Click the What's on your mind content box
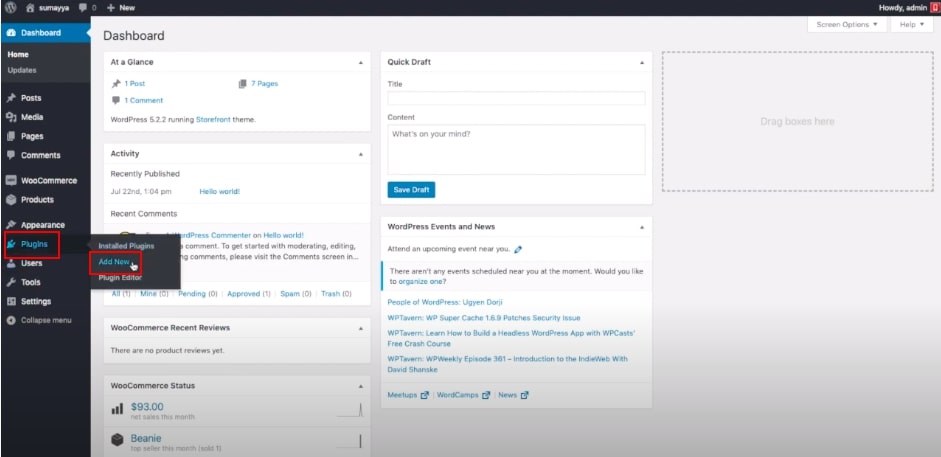The image size is (941, 457). (x=516, y=149)
